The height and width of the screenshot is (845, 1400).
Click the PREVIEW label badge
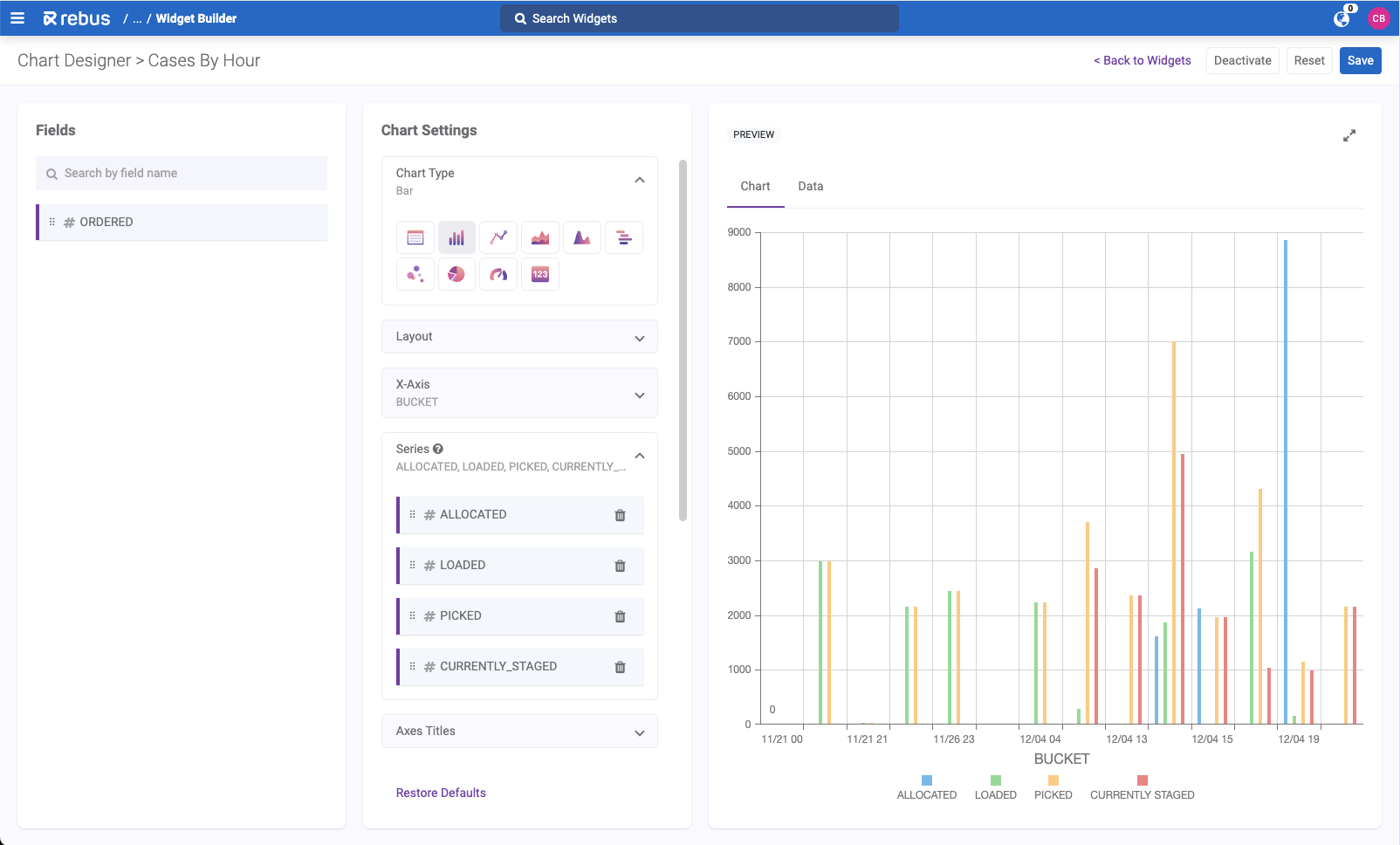point(753,134)
